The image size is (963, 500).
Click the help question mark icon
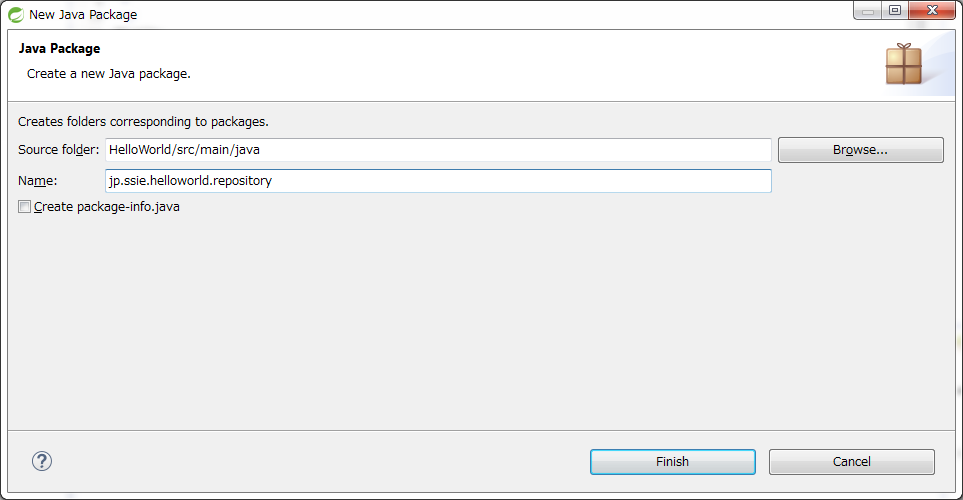coord(42,461)
